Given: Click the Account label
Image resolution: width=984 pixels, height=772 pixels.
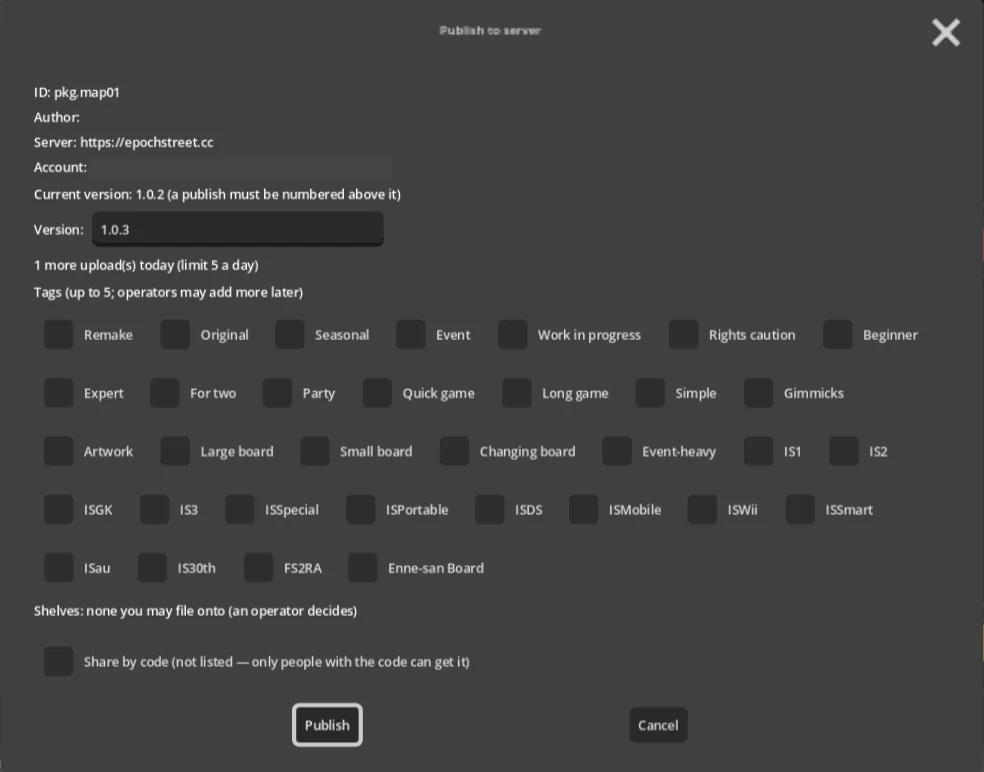Looking at the screenshot, I should pyautogui.click(x=60, y=168).
